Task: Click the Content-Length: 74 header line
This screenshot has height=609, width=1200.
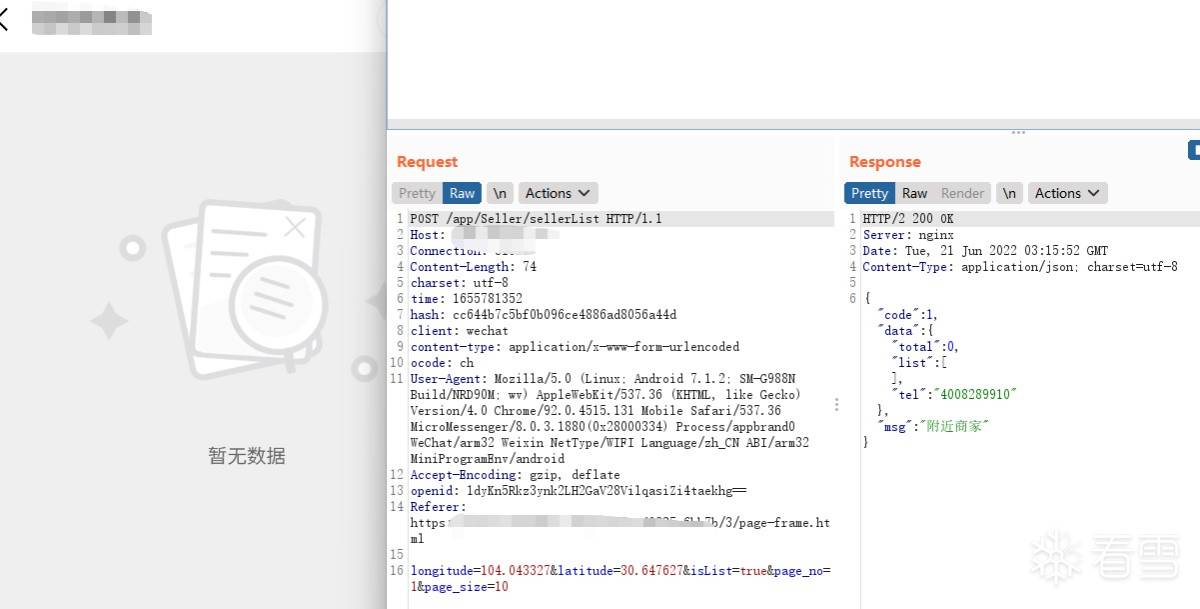Action: coord(473,267)
